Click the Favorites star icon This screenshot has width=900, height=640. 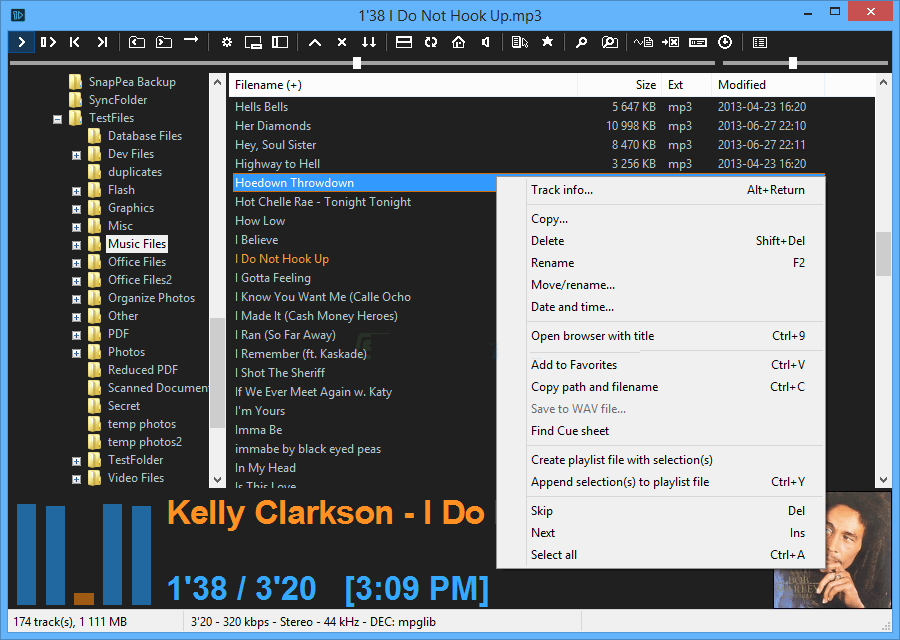547,42
